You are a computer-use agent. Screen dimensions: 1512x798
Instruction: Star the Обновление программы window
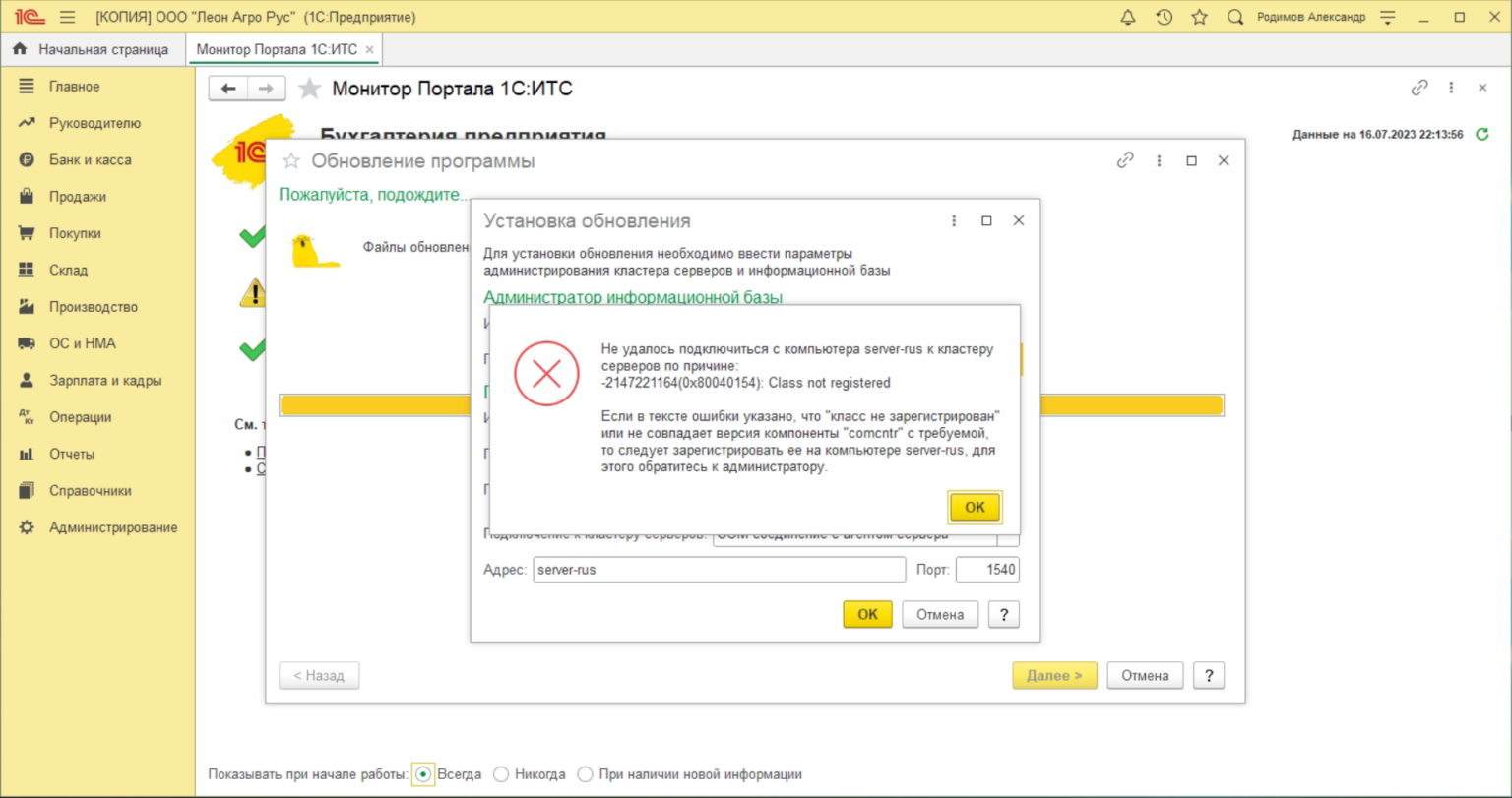[290, 161]
